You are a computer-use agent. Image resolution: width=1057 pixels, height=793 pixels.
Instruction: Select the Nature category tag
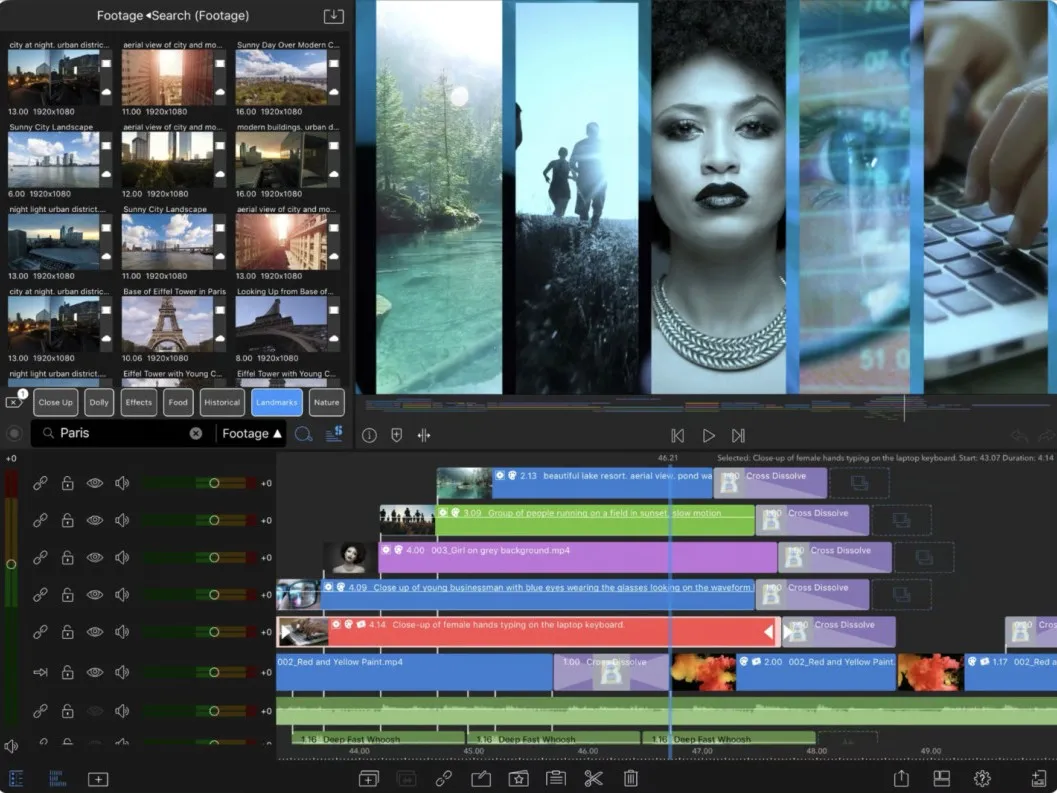click(326, 402)
